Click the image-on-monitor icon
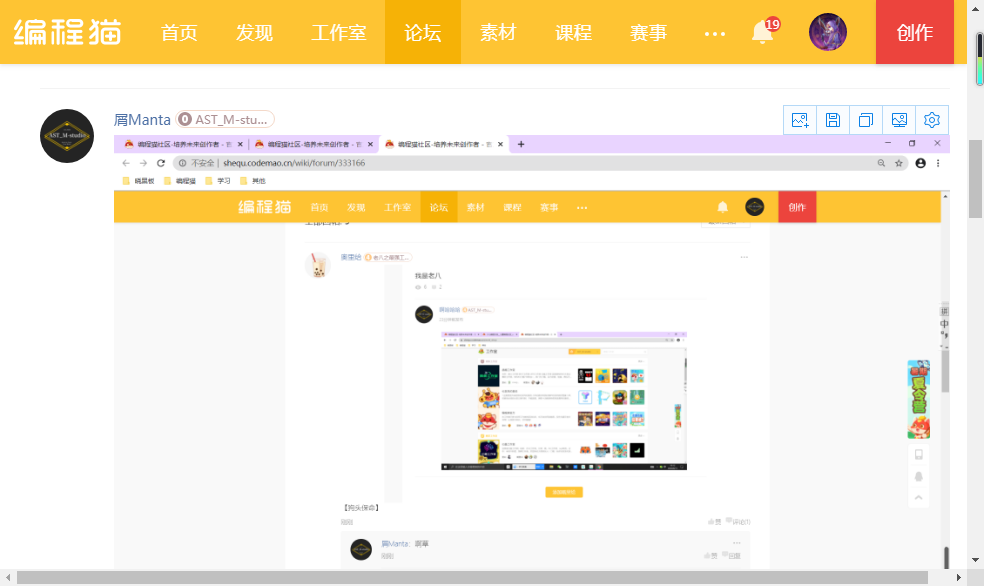The image size is (984, 586). (x=899, y=120)
